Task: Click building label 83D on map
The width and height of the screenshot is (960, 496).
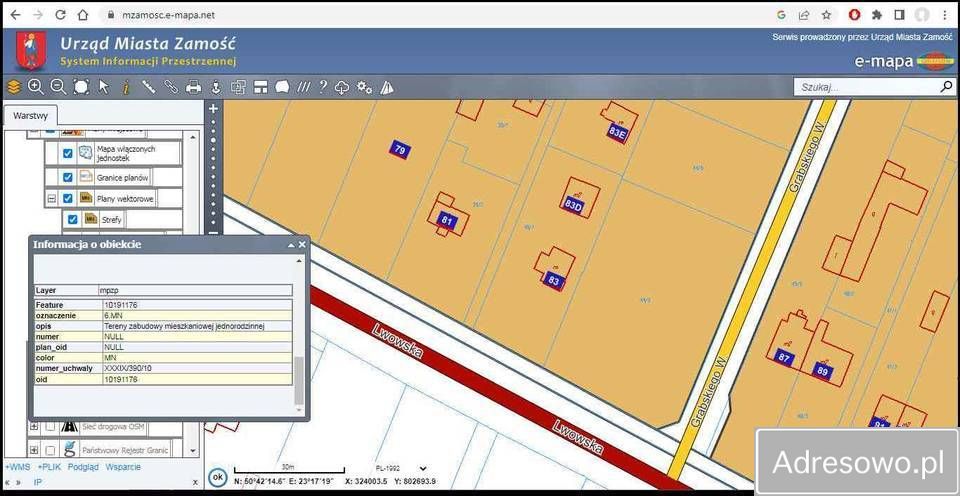Action: coord(572,205)
